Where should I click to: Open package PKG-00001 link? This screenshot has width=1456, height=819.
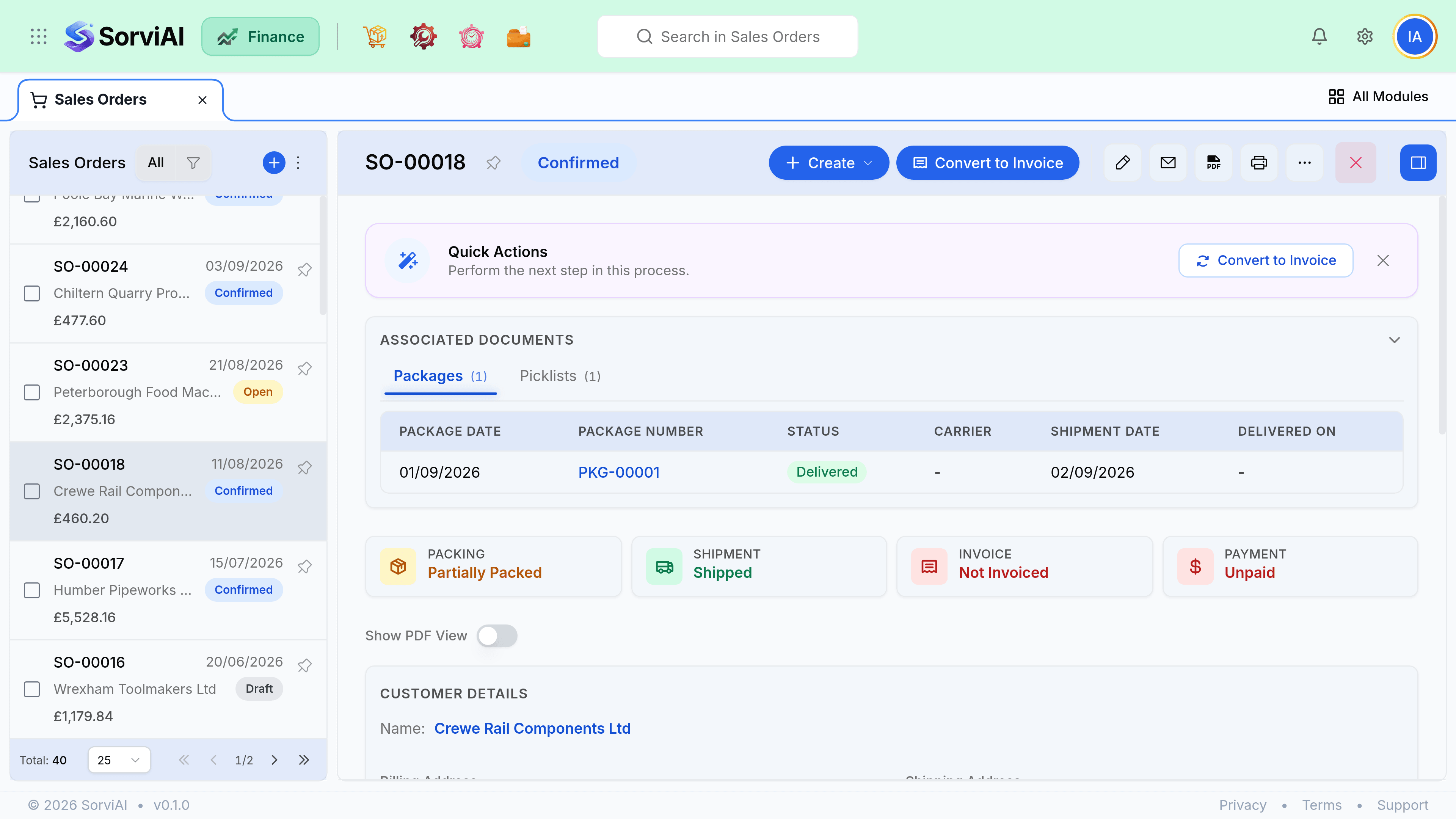pos(619,472)
